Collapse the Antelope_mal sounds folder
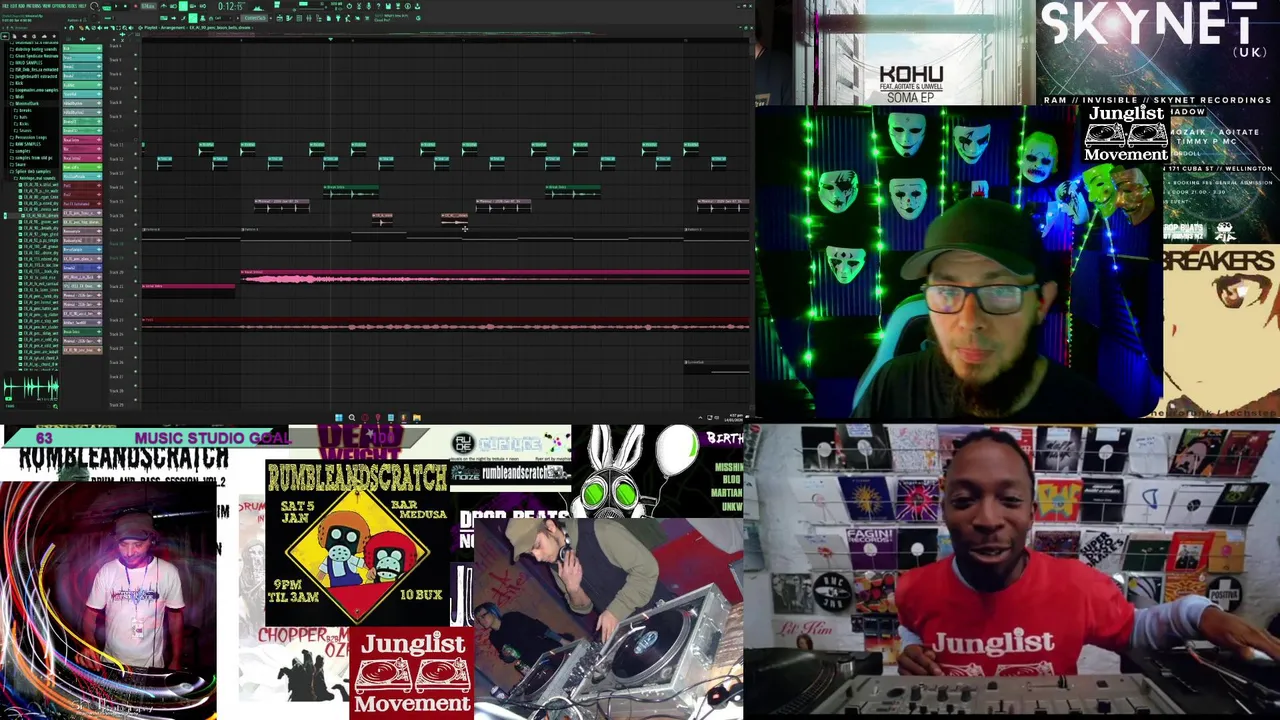Viewport: 1280px width, 720px height. coord(35,178)
